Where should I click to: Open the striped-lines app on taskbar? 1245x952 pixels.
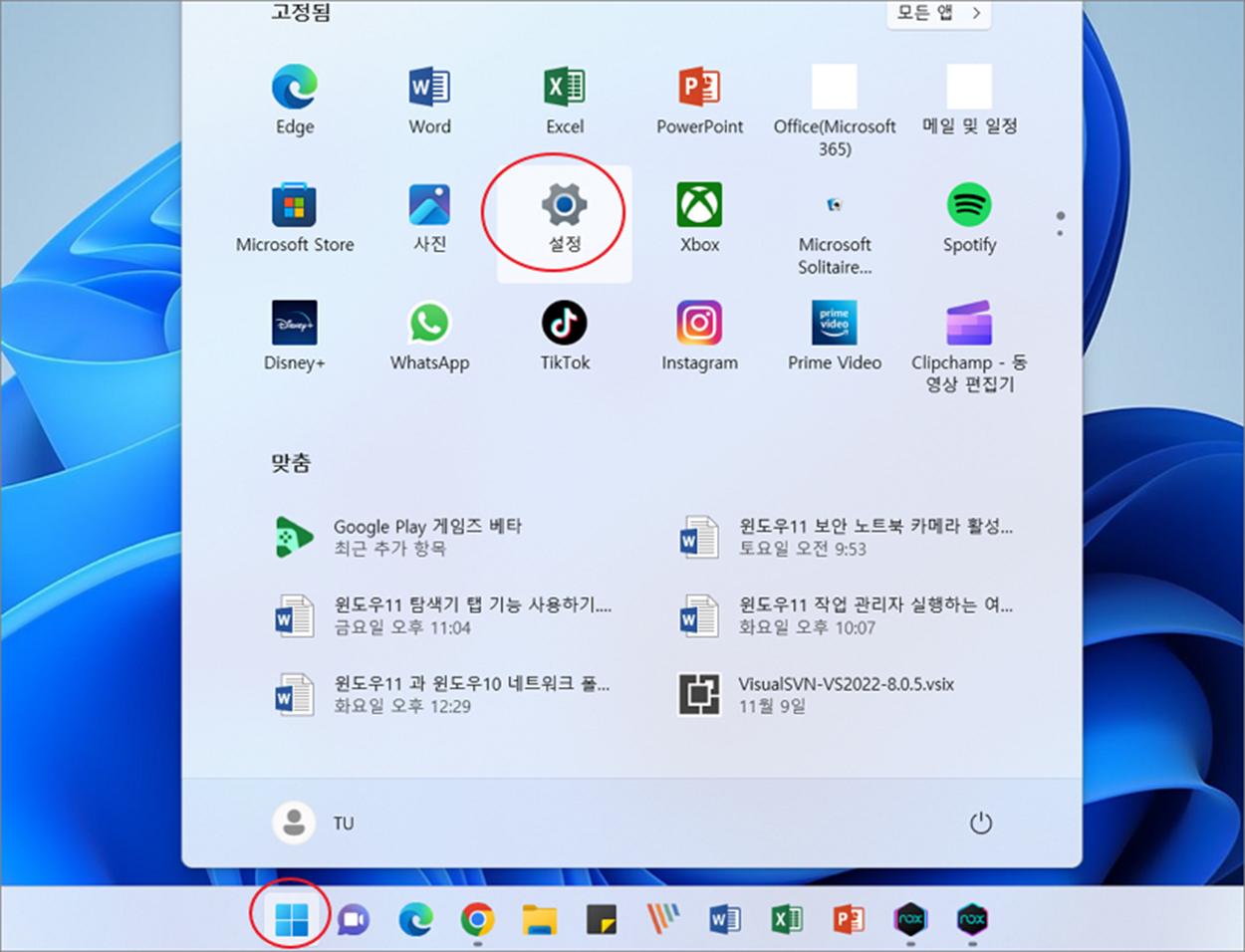(662, 919)
